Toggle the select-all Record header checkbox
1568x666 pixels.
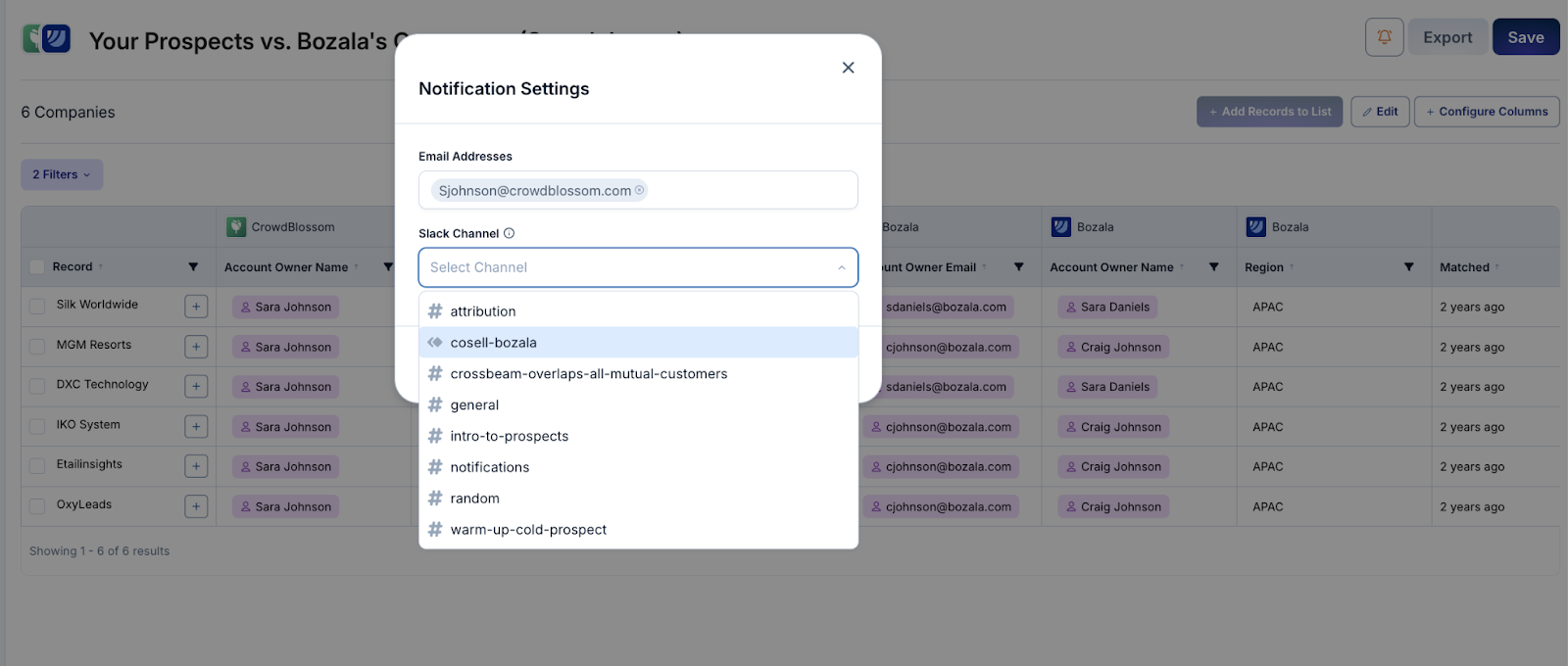click(x=37, y=267)
